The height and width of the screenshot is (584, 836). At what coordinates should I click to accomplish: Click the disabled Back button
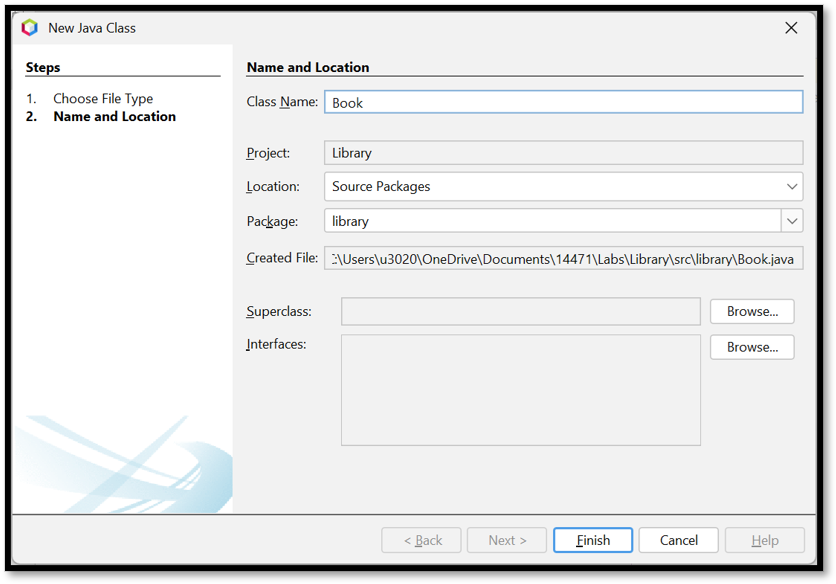[421, 540]
